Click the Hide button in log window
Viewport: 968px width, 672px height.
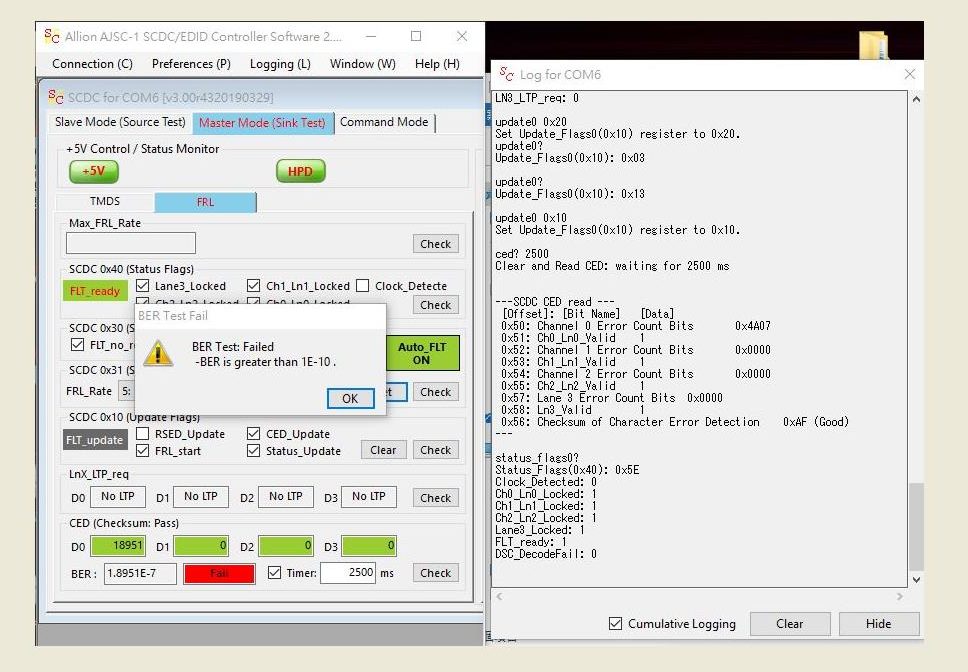(x=878, y=623)
